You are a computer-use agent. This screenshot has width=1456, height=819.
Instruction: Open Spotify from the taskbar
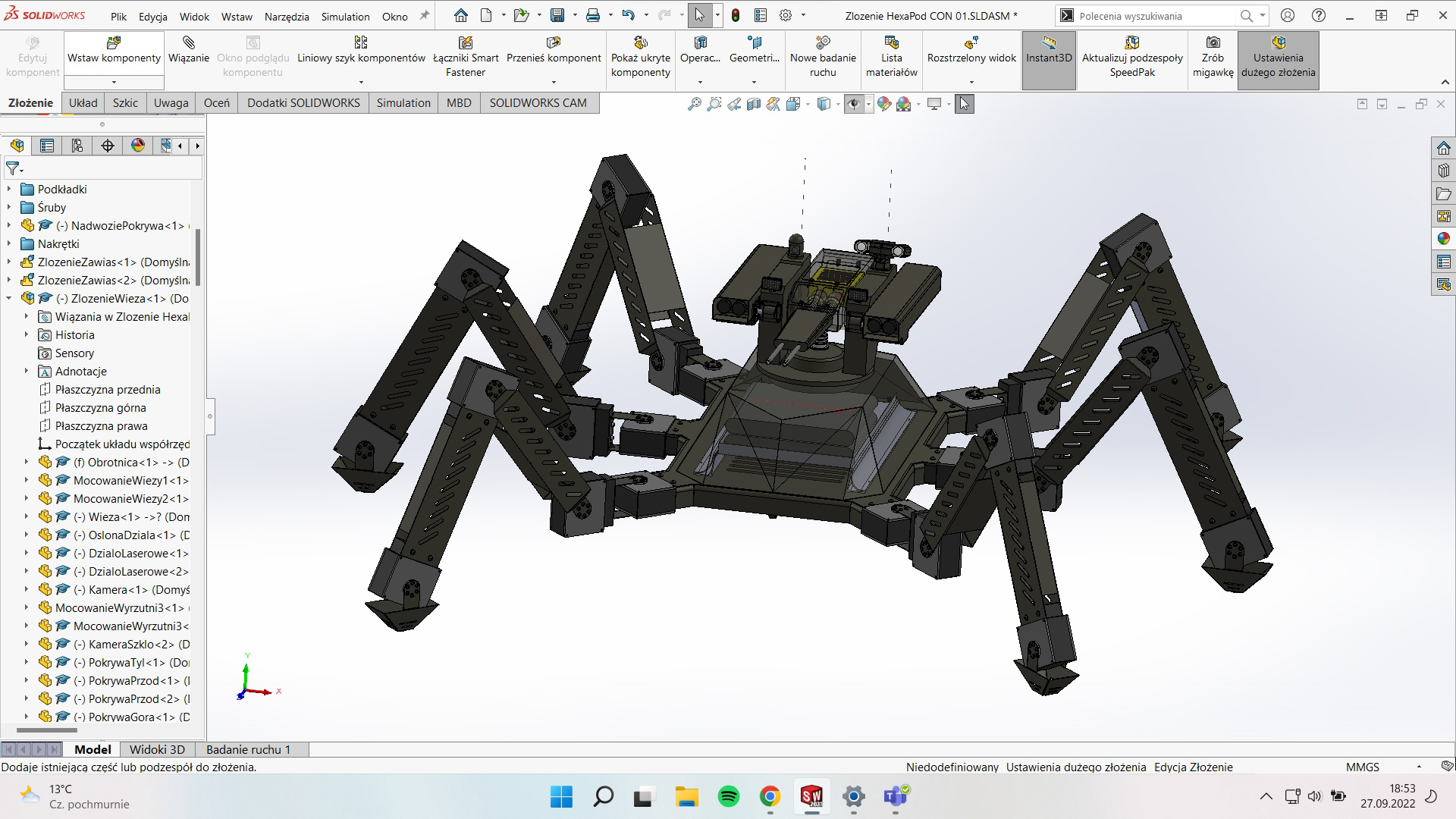729,796
